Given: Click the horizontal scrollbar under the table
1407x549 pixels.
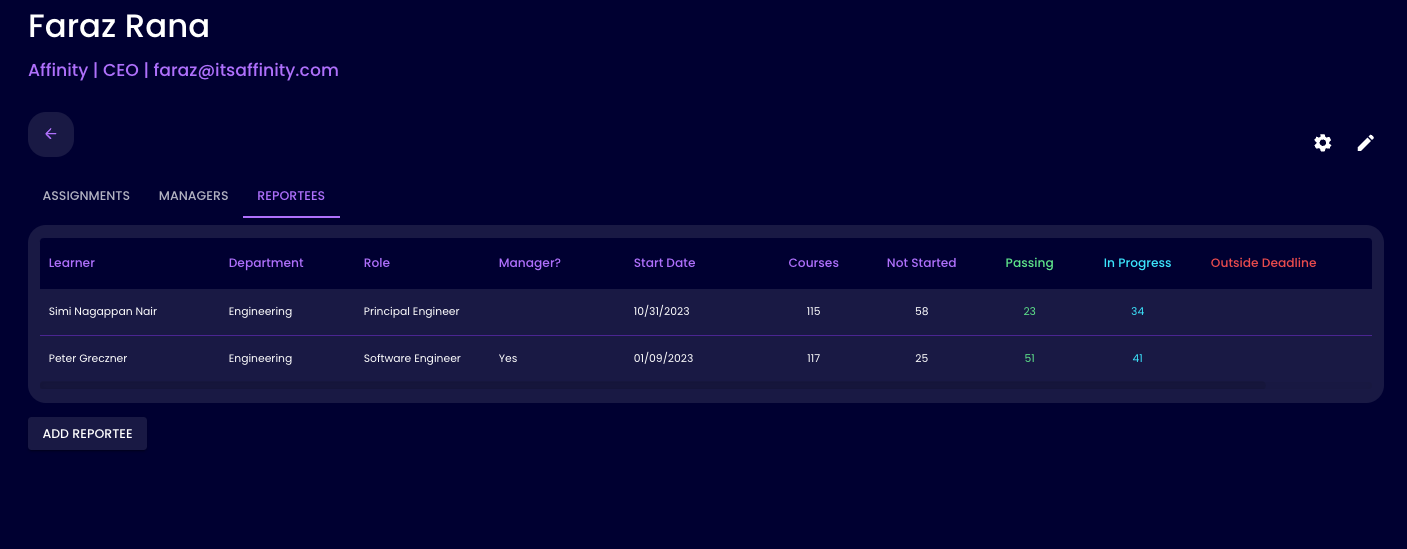Looking at the screenshot, I should (x=652, y=385).
